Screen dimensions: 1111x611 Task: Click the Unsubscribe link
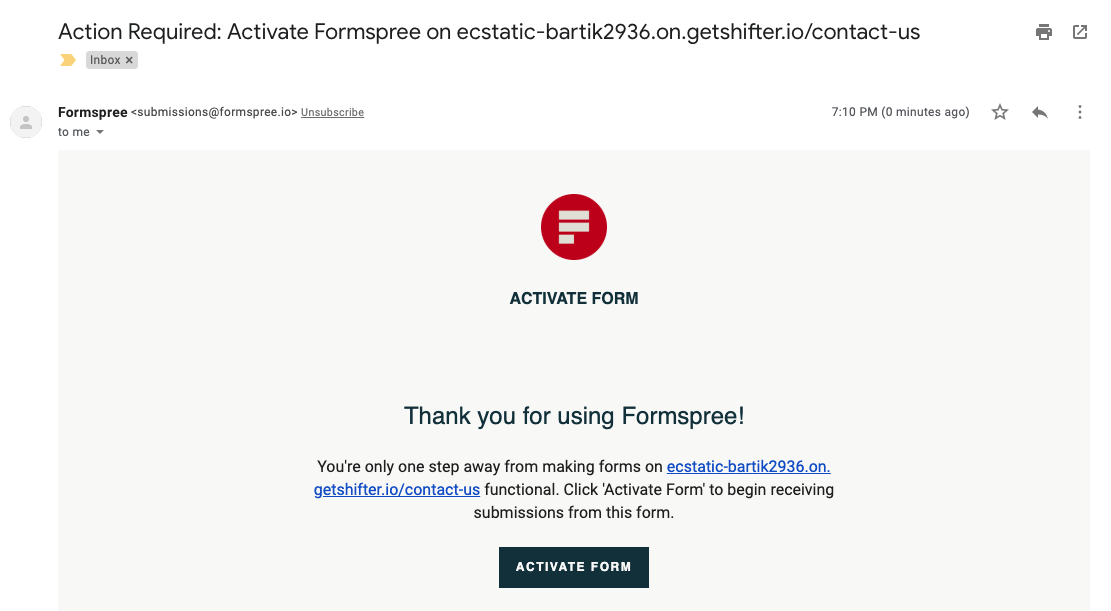pos(332,112)
